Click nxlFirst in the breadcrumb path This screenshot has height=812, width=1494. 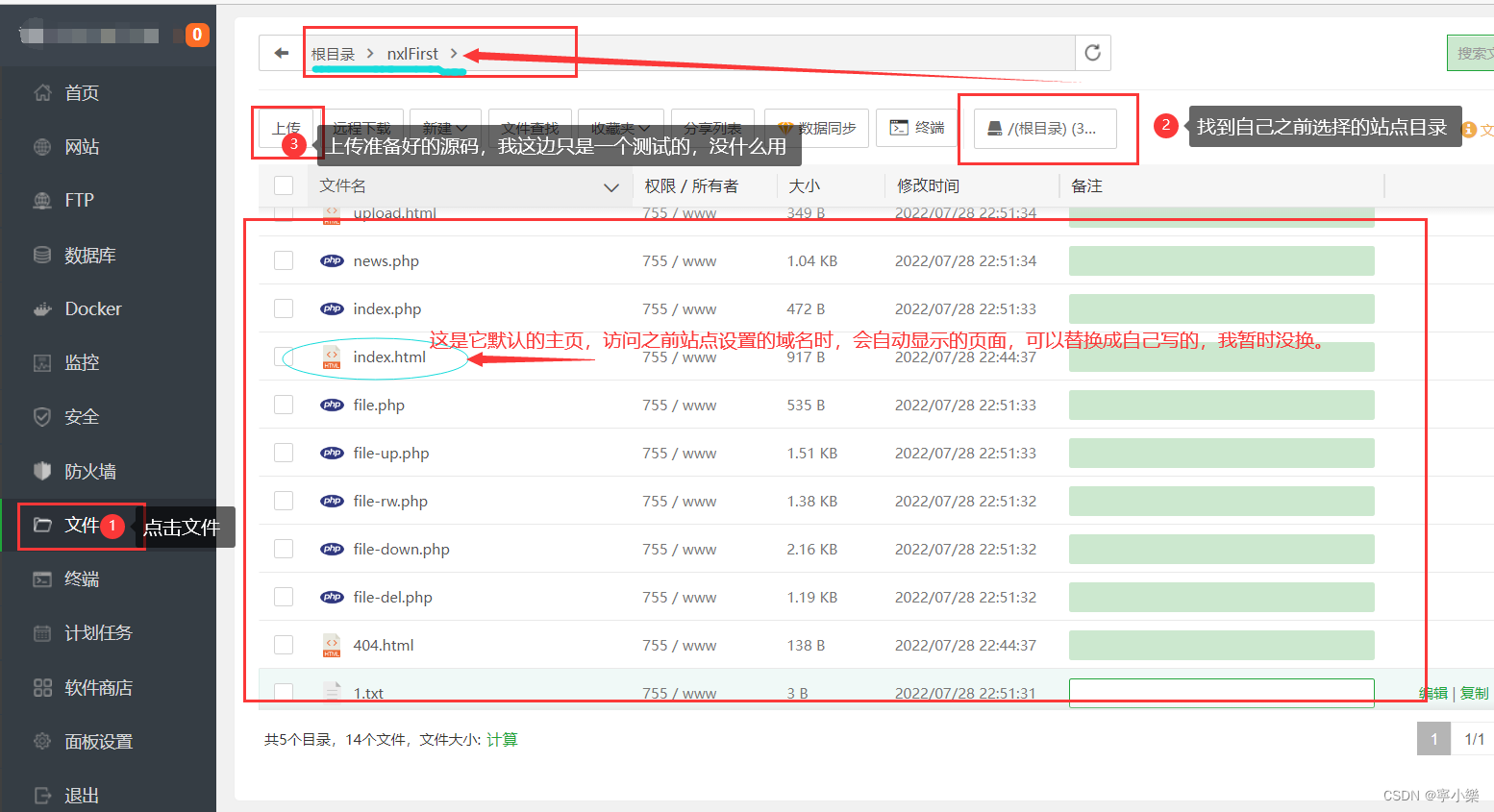(x=412, y=54)
